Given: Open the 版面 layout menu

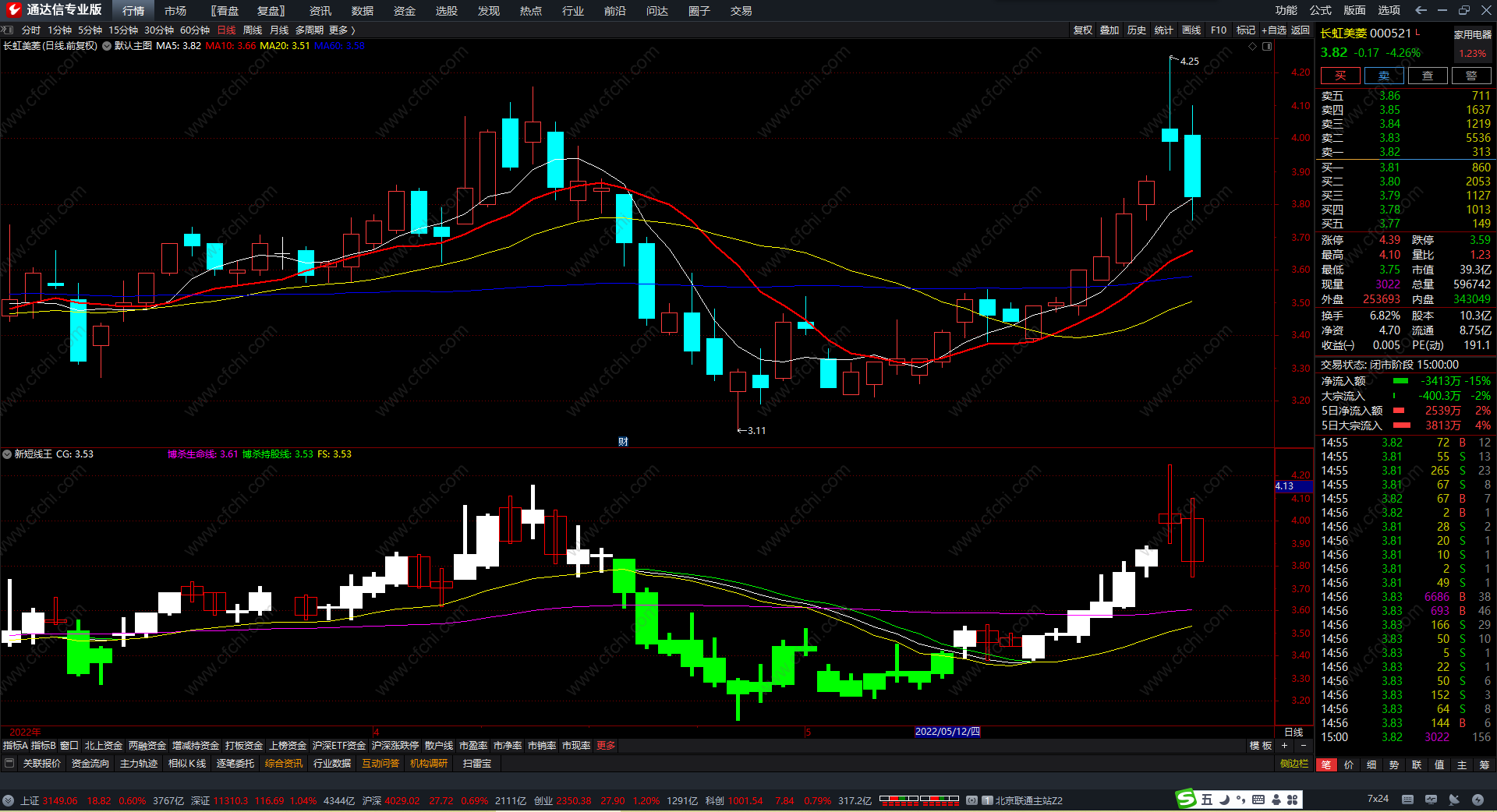Looking at the screenshot, I should (x=1355, y=10).
